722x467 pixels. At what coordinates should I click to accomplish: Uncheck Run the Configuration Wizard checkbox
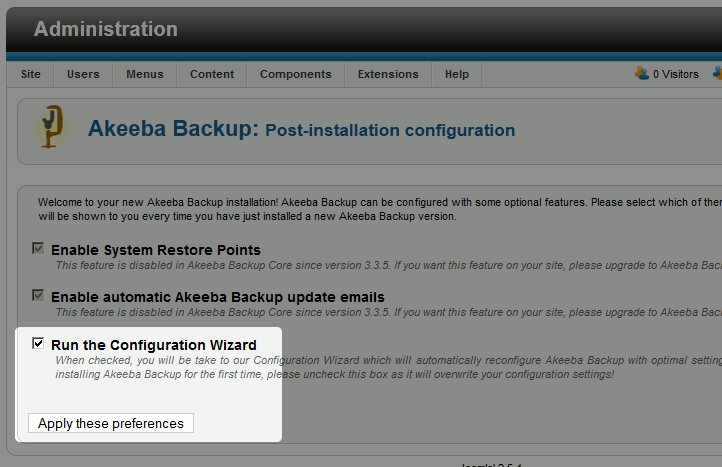click(x=38, y=344)
